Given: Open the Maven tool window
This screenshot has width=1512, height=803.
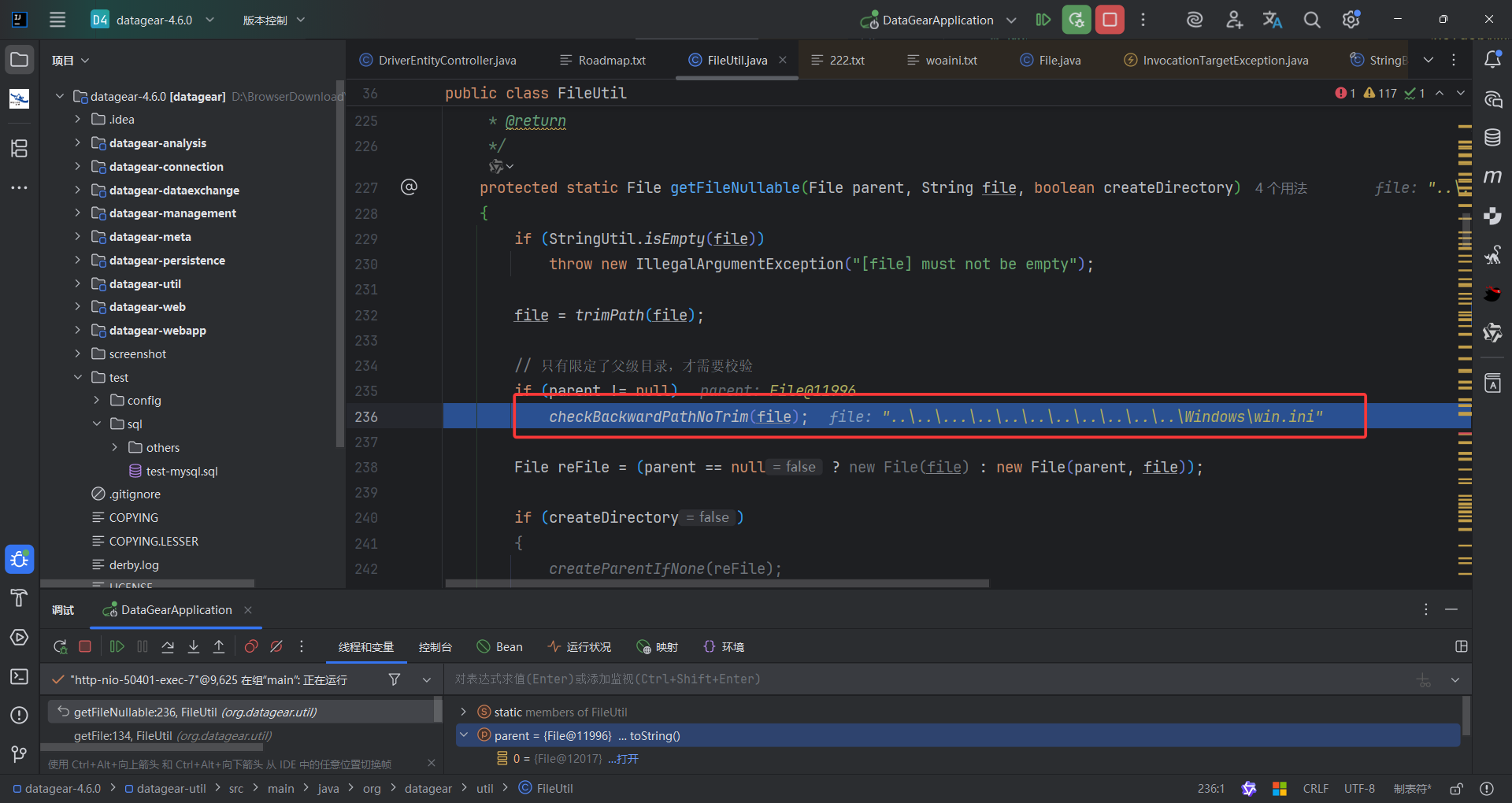Looking at the screenshot, I should 1492,177.
